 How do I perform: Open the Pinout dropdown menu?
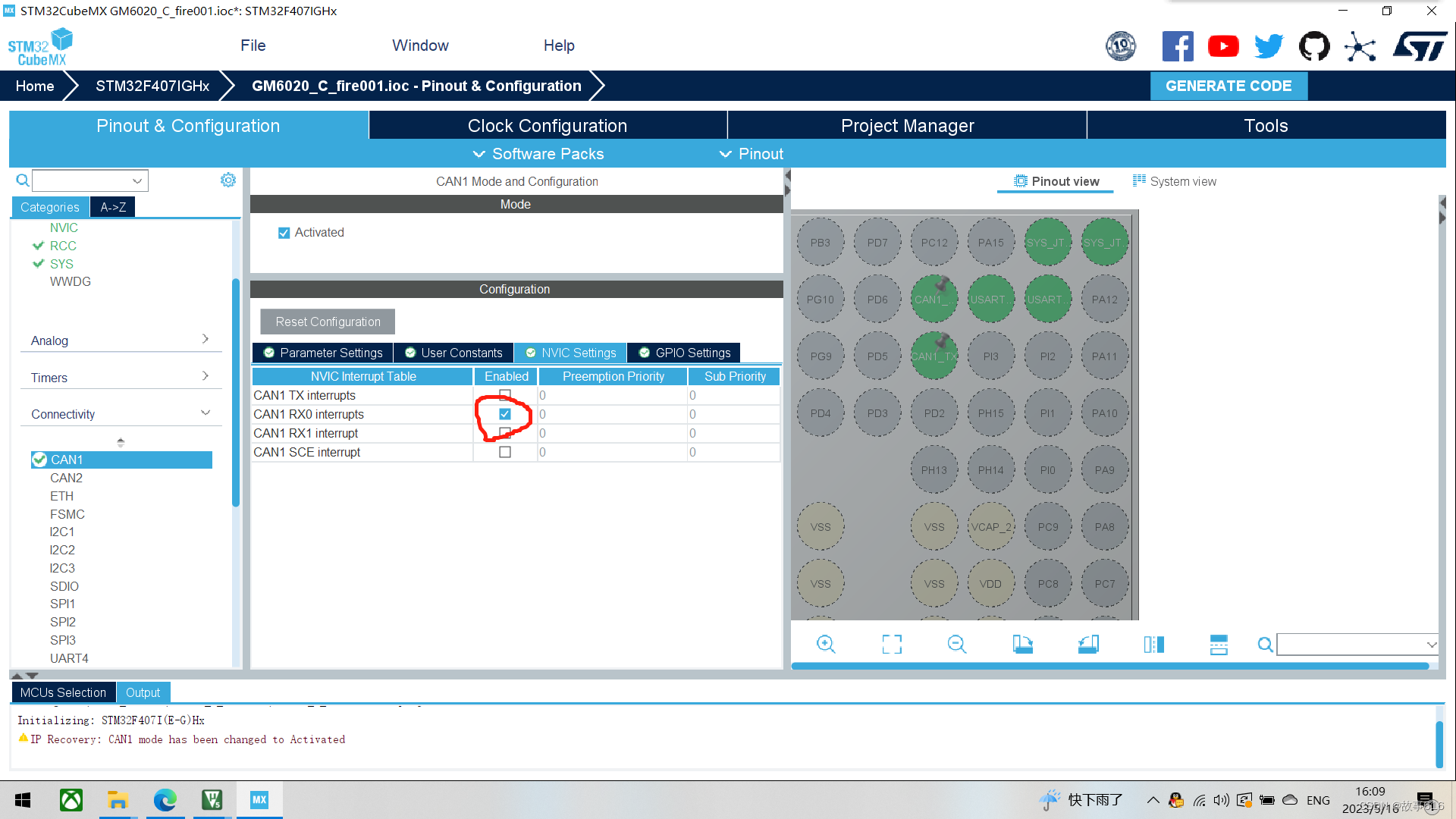752,154
